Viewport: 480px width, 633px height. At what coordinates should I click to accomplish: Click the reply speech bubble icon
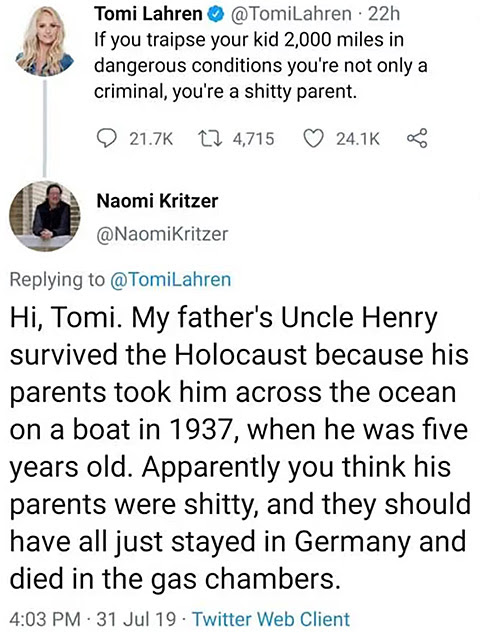pyautogui.click(x=108, y=139)
